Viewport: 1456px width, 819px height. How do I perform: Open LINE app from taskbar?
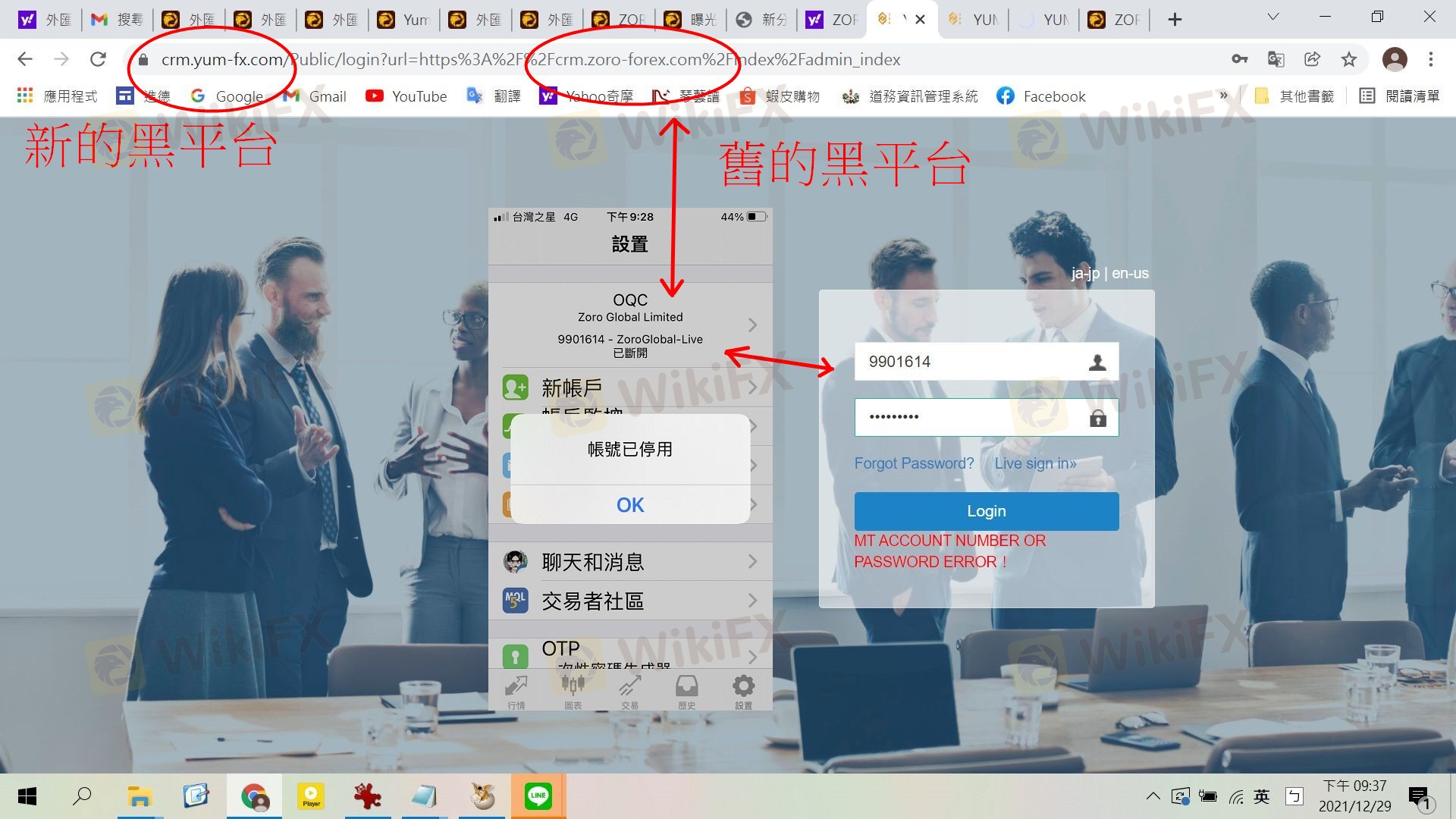pyautogui.click(x=538, y=796)
